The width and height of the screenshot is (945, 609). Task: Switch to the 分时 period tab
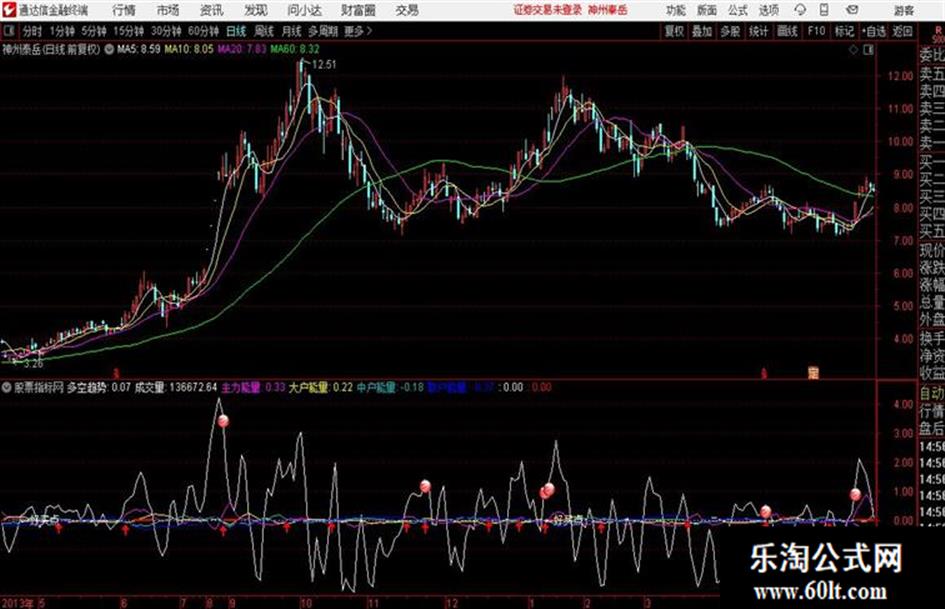tap(33, 31)
